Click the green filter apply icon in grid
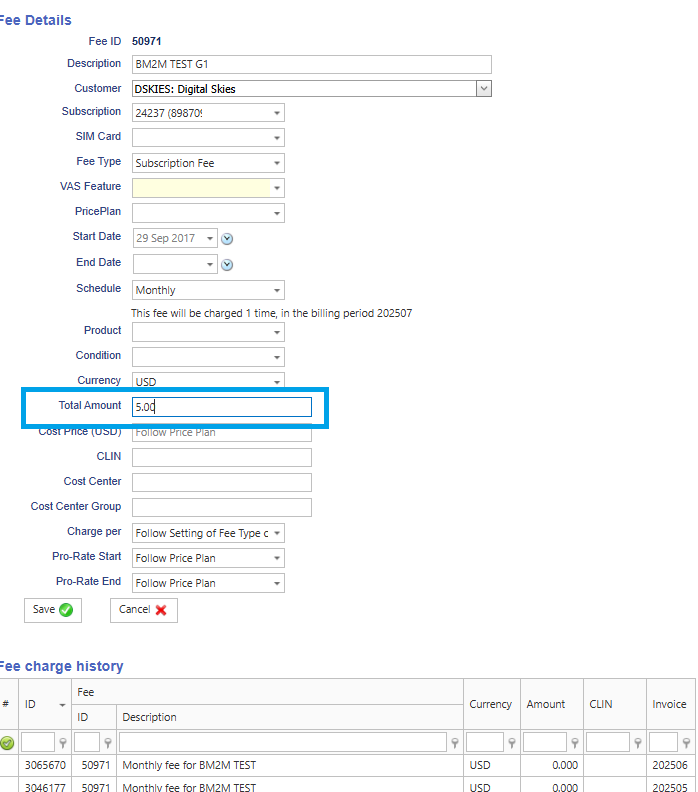 pyautogui.click(x=7, y=743)
